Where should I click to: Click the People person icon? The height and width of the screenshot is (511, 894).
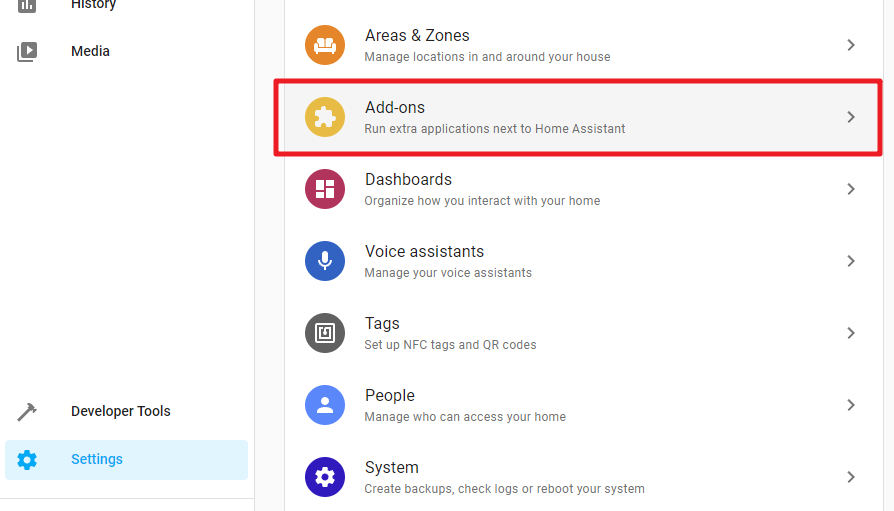click(325, 405)
